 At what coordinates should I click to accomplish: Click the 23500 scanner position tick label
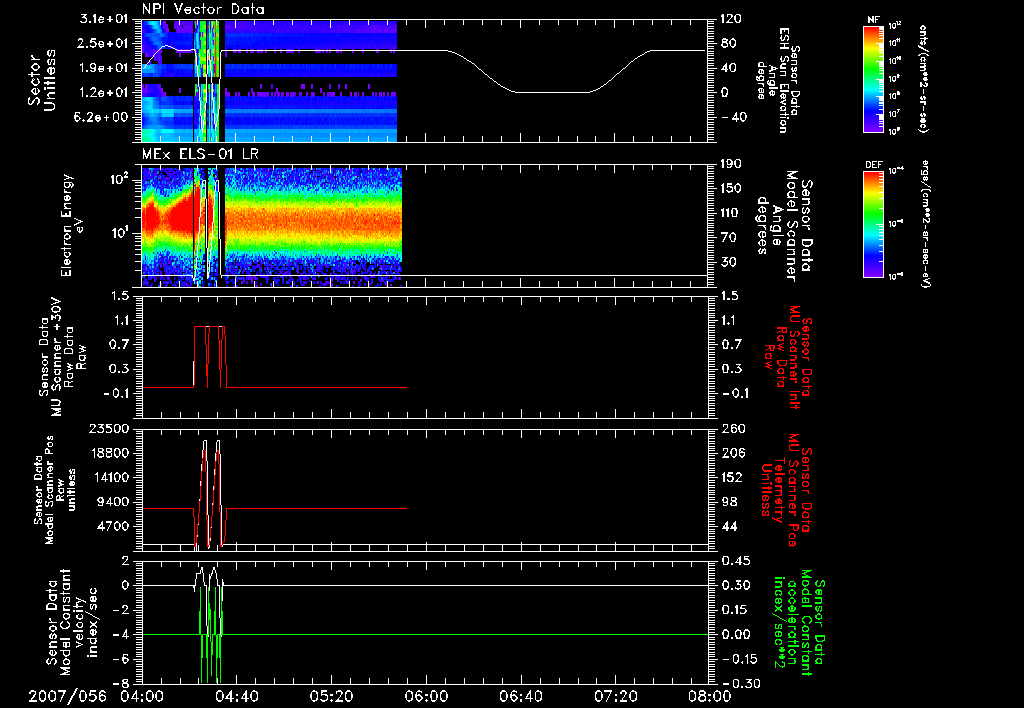pyautogui.click(x=109, y=428)
